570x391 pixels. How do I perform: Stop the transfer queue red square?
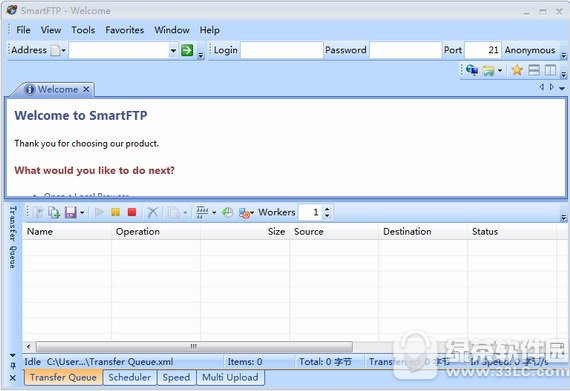132,212
